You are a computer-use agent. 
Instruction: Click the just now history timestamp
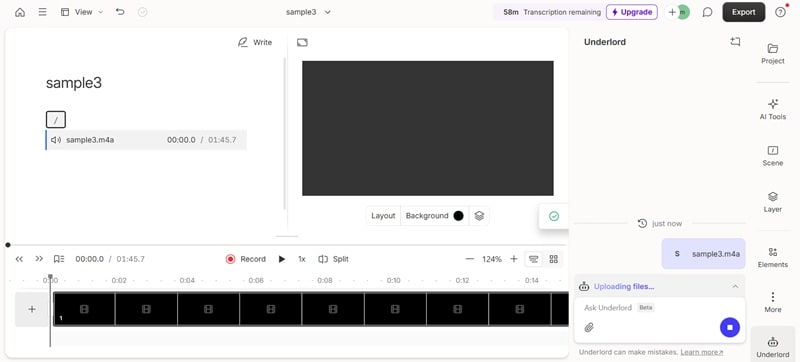[660, 223]
